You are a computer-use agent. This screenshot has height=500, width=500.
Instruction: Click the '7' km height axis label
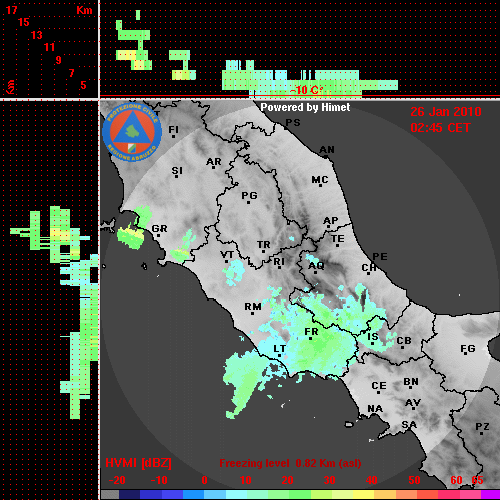[x=71, y=73]
